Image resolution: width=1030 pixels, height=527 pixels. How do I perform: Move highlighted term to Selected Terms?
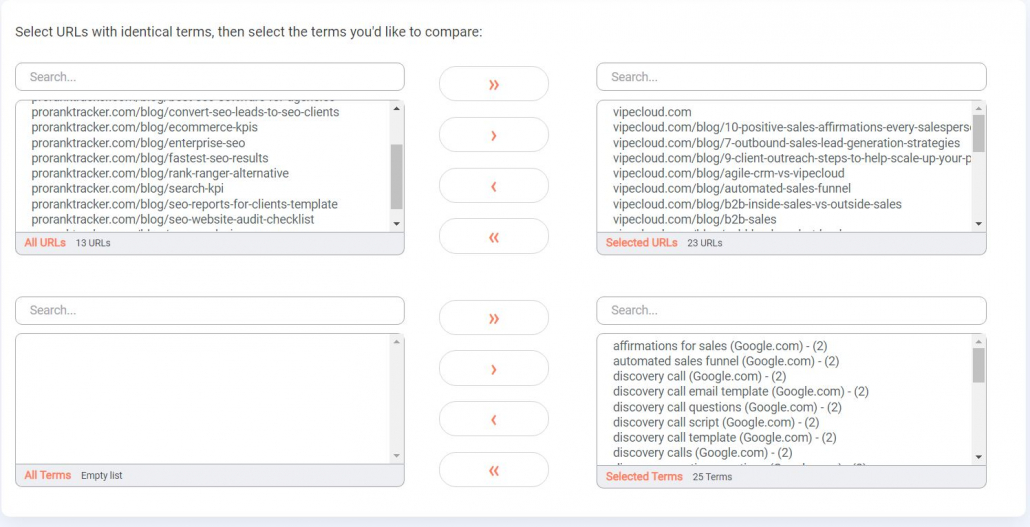493,369
